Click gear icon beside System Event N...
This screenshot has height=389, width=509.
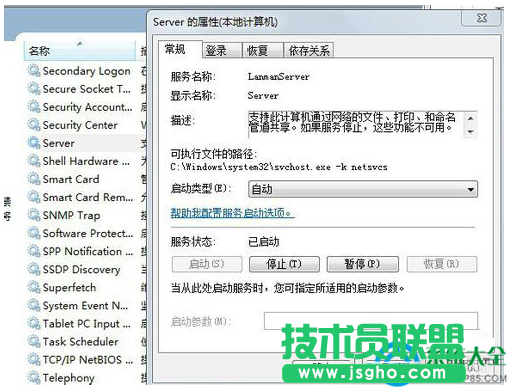click(x=34, y=305)
